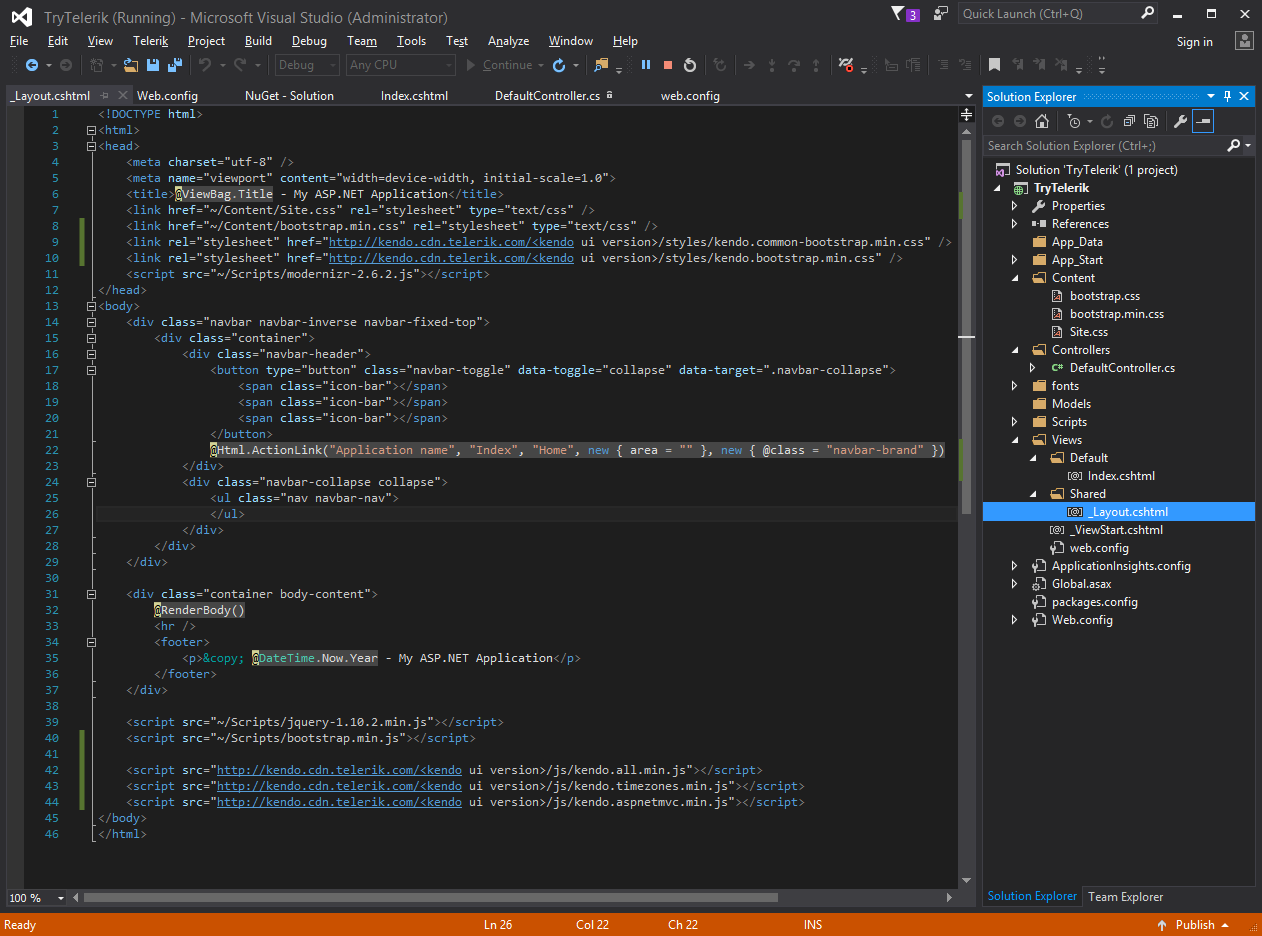Toggle auto-hide pin on Solution Explorer
Screen dimensions: 1262x936
coord(1228,96)
